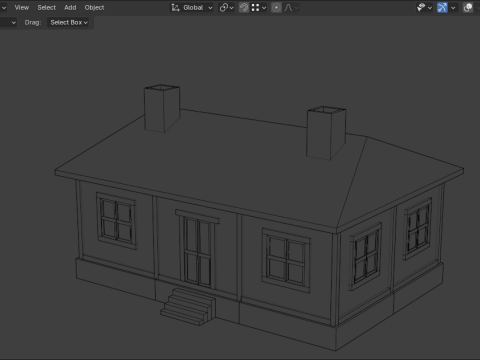Open the View menu

coord(22,7)
